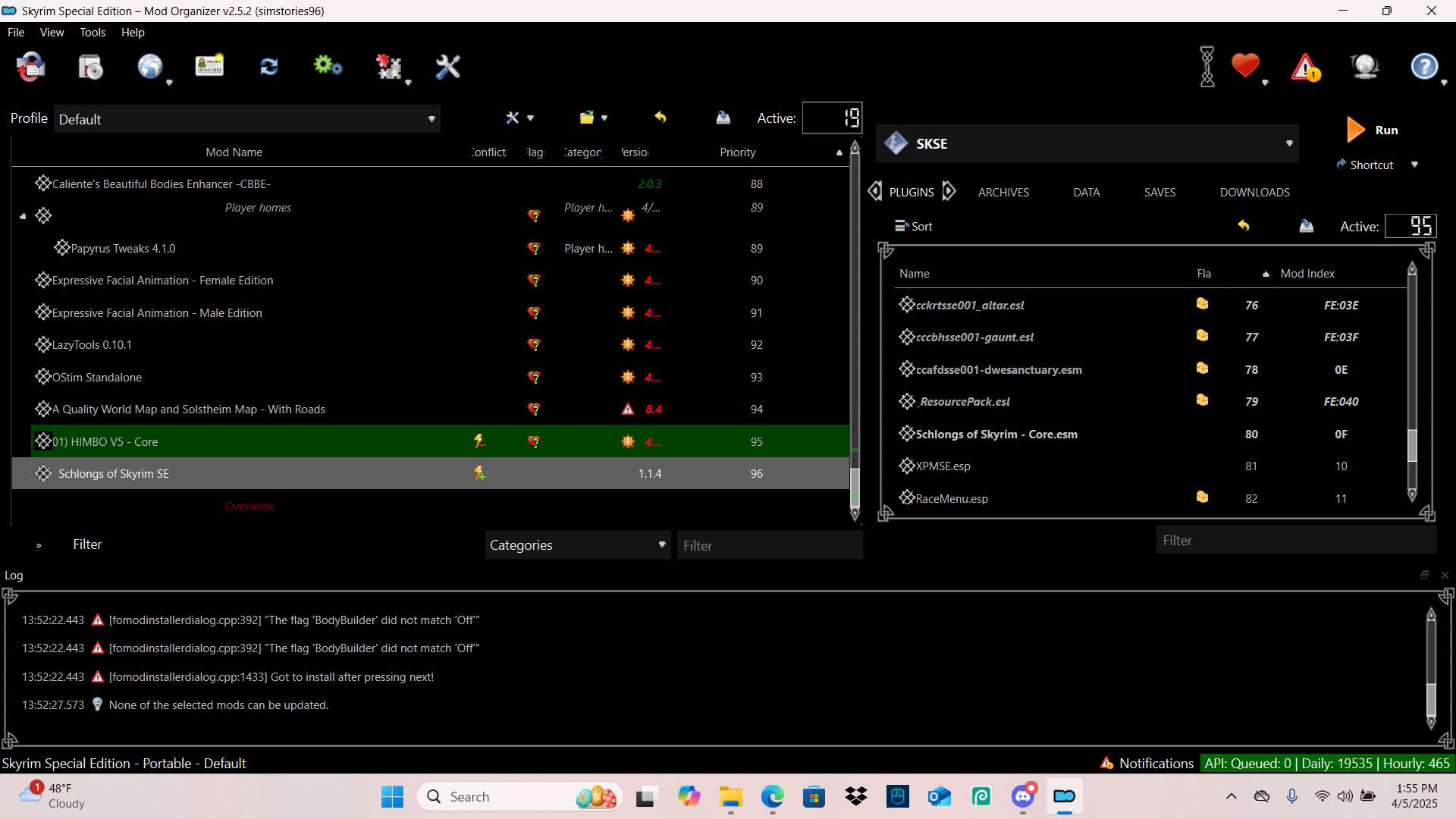The height and width of the screenshot is (819, 1456).
Task: Click the hourglass icon in the toolbar
Action: [x=1207, y=67]
